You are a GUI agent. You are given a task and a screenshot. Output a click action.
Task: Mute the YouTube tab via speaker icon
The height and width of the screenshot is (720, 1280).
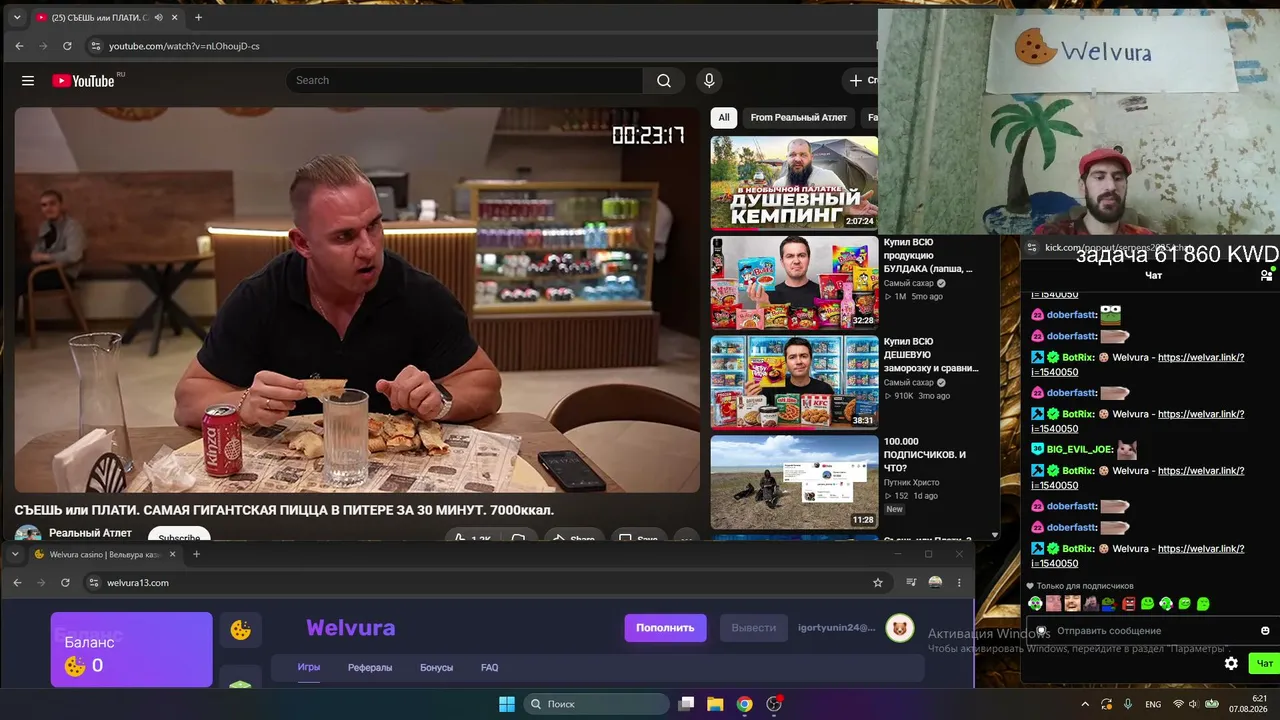pyautogui.click(x=158, y=17)
